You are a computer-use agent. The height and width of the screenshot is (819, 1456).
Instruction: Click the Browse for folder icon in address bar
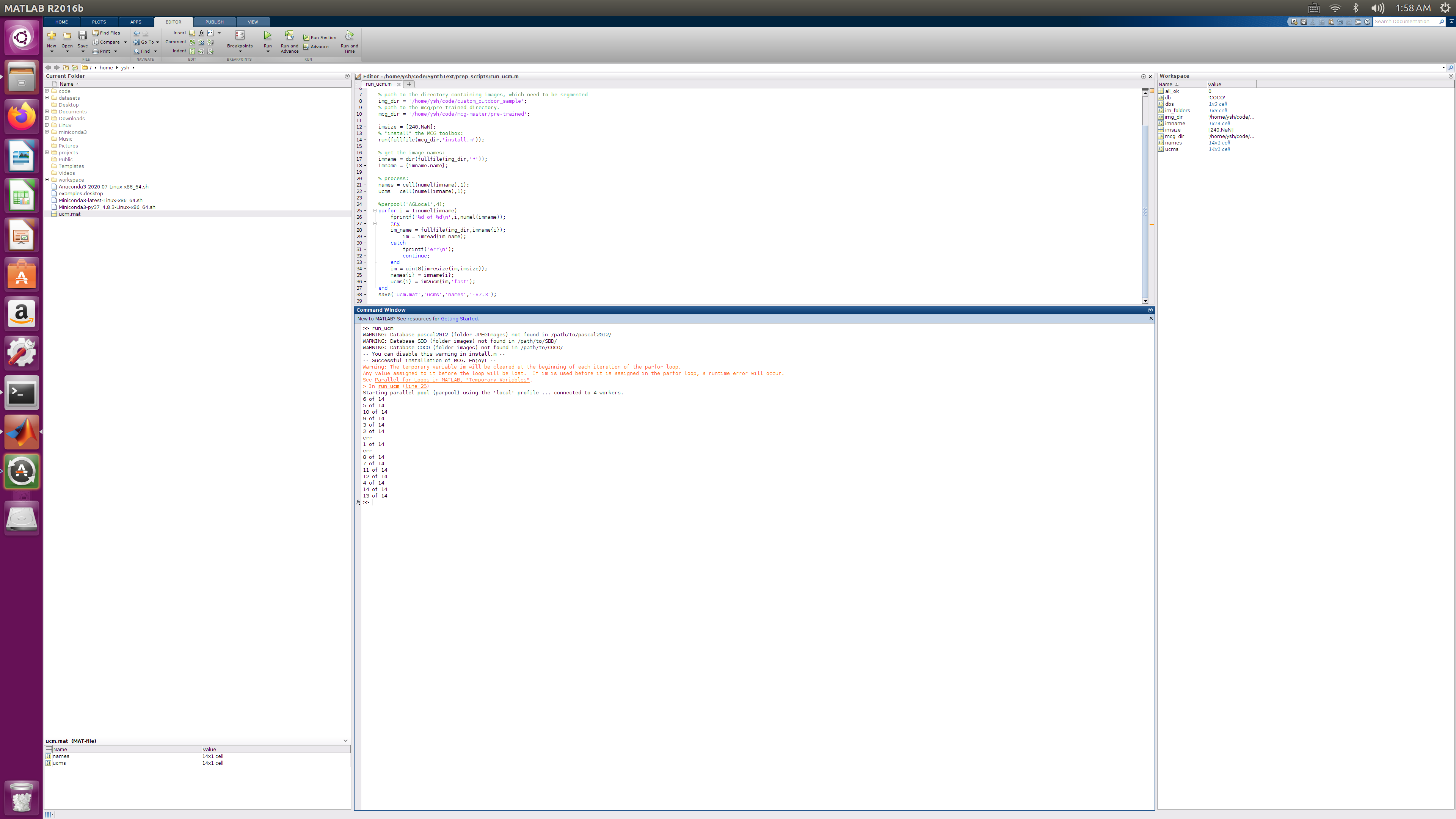[75, 67]
